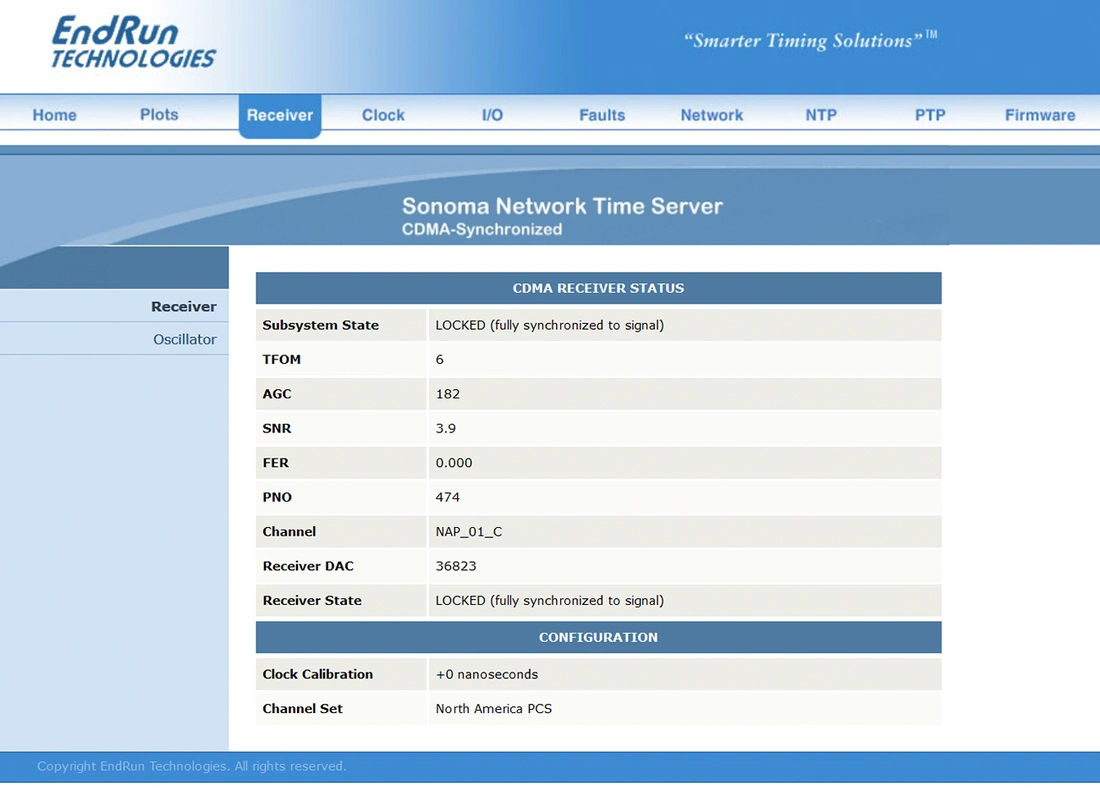Screen dimensions: 1100x791
Task: Click the AGC label
Action: pyautogui.click(x=277, y=394)
